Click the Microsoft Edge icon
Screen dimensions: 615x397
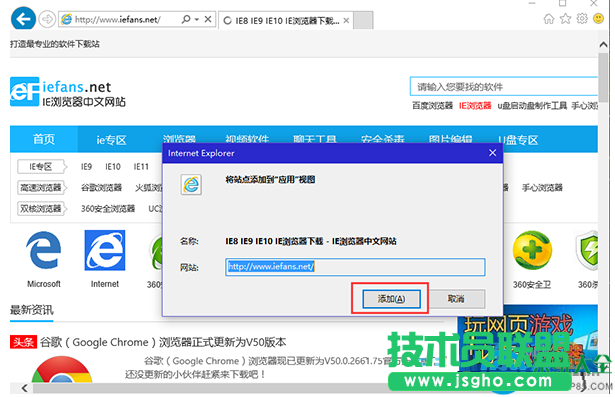click(x=44, y=250)
